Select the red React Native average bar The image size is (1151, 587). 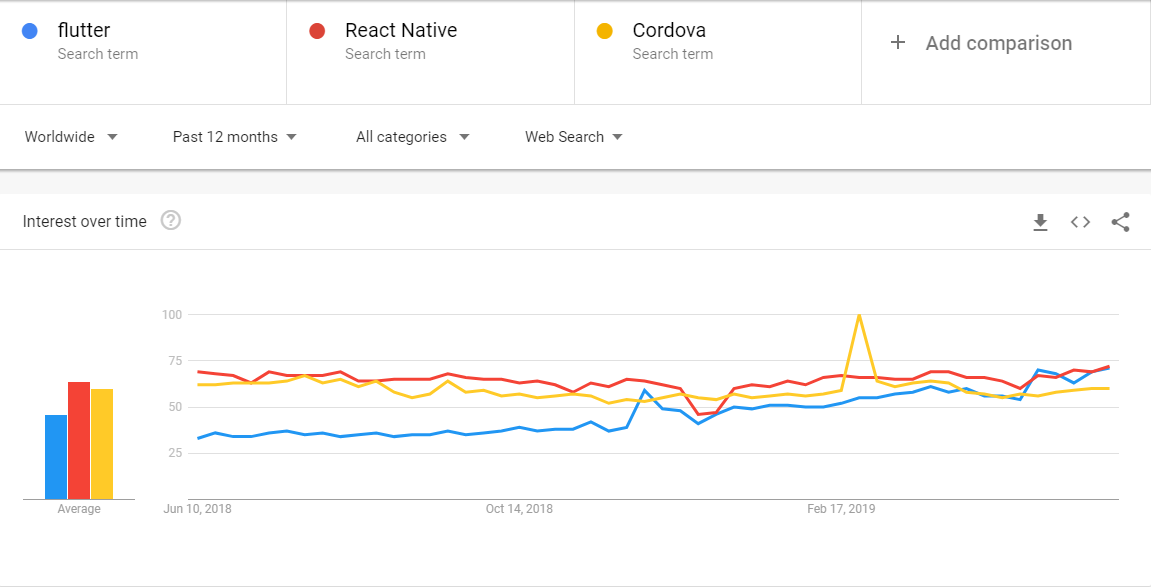[x=79, y=441]
